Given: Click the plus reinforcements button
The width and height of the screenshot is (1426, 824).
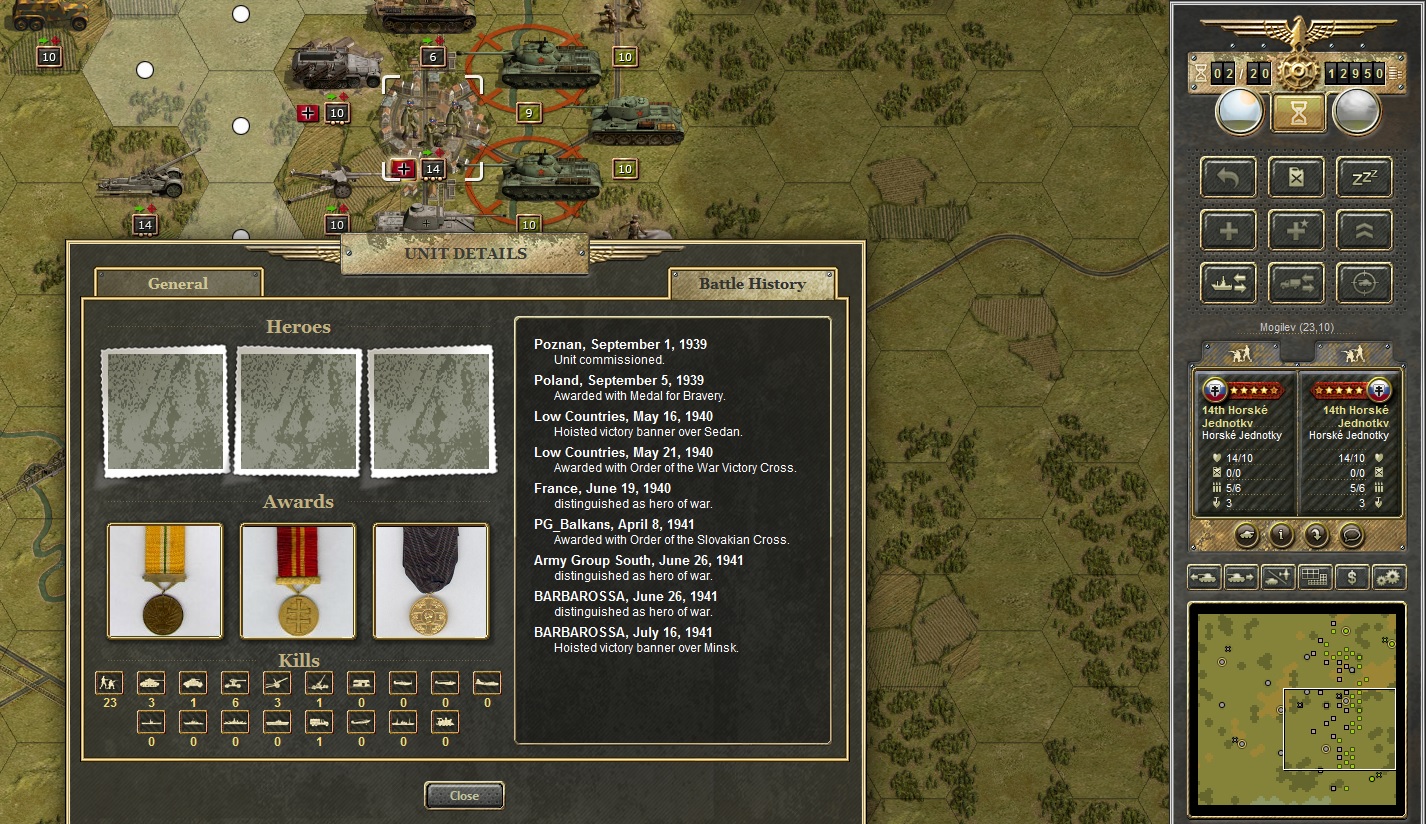Looking at the screenshot, I should [x=1229, y=230].
